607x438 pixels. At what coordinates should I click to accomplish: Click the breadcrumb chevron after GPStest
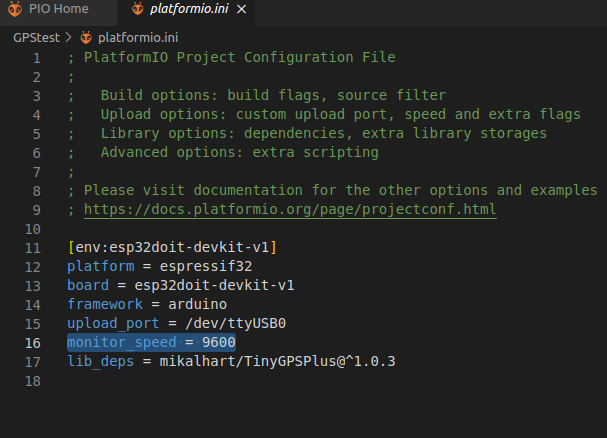coord(68,37)
